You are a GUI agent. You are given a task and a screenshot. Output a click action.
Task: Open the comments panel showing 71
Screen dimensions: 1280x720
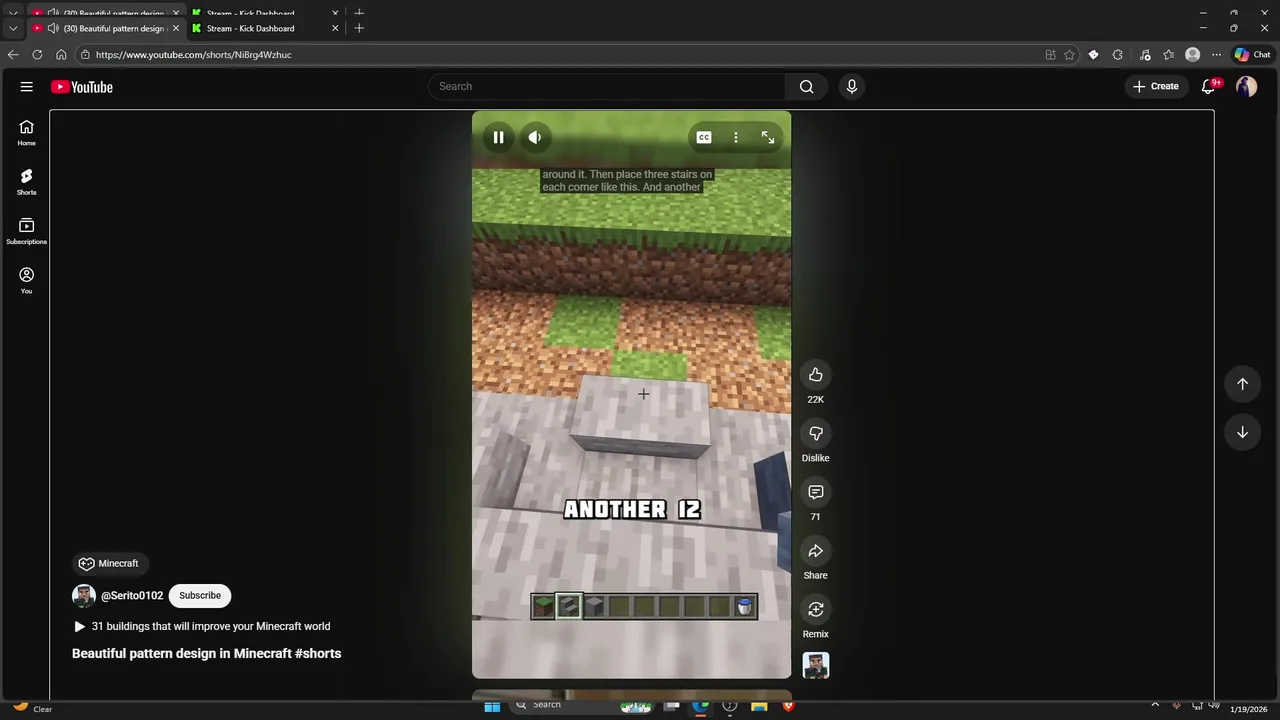816,492
